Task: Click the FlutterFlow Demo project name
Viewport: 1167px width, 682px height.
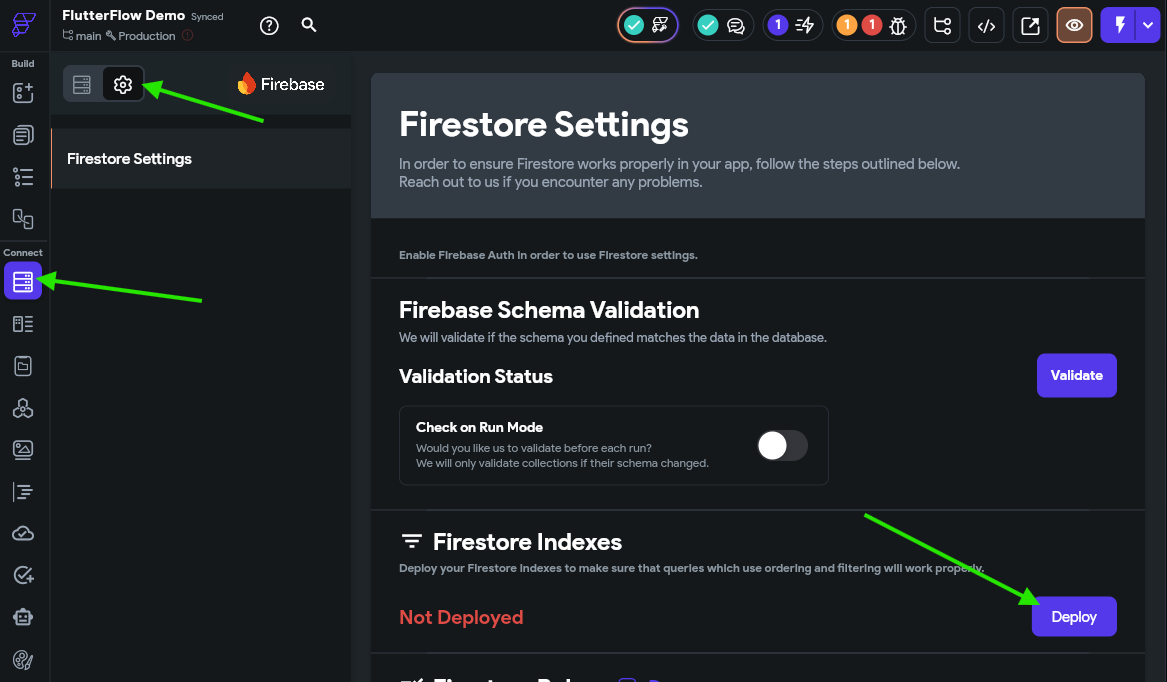Action: click(x=124, y=16)
